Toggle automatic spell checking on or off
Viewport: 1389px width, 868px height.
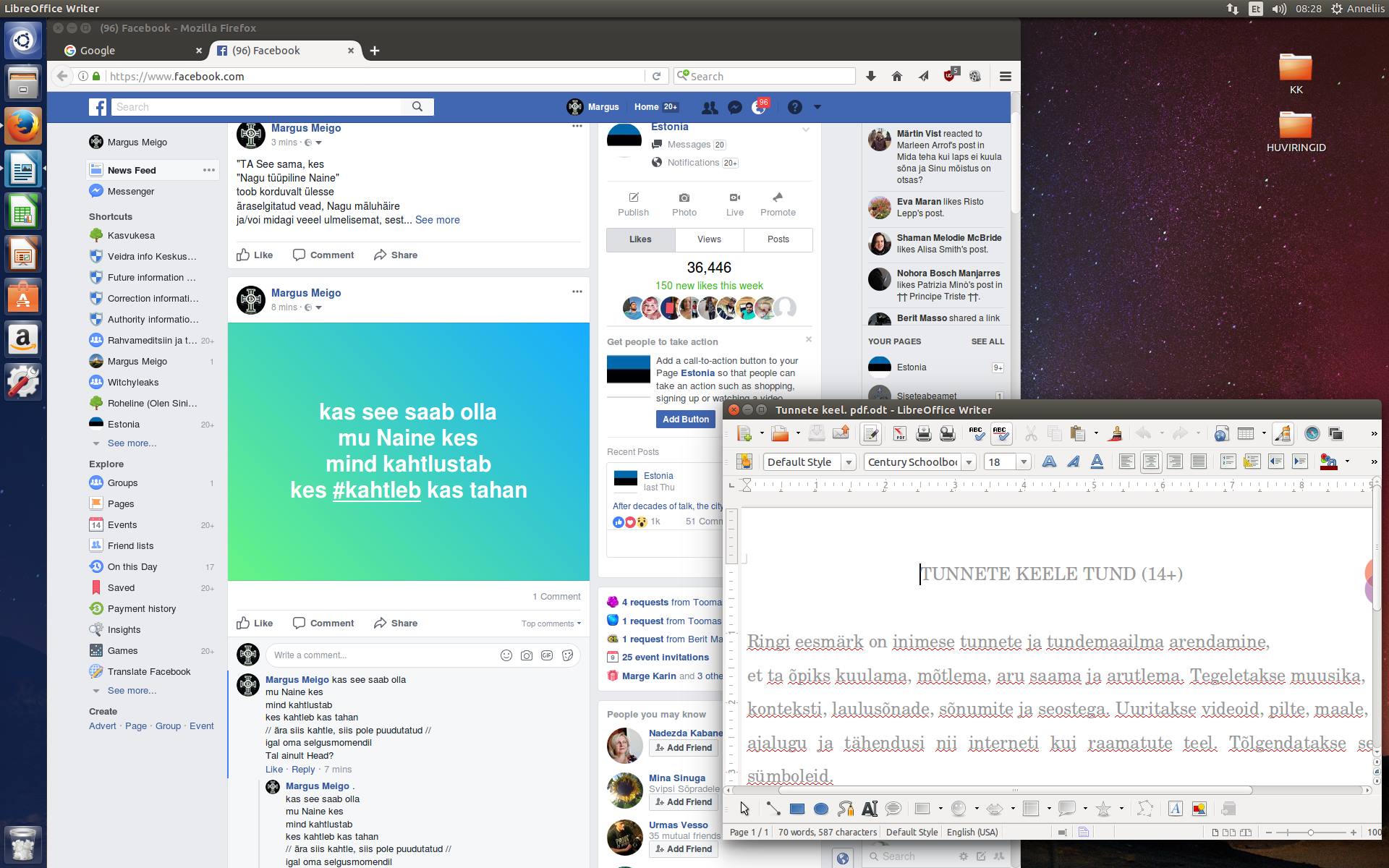(x=1001, y=434)
